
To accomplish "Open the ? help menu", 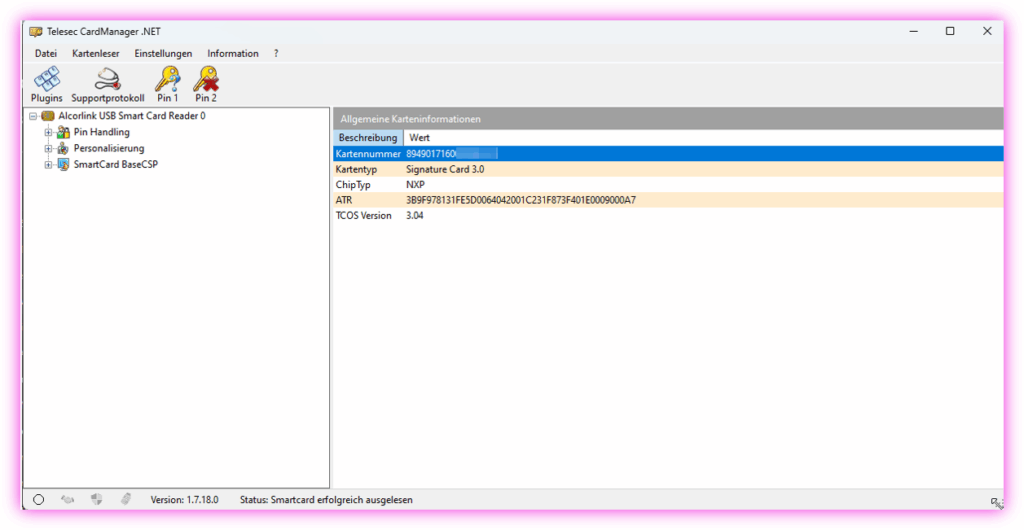I will click(x=276, y=53).
